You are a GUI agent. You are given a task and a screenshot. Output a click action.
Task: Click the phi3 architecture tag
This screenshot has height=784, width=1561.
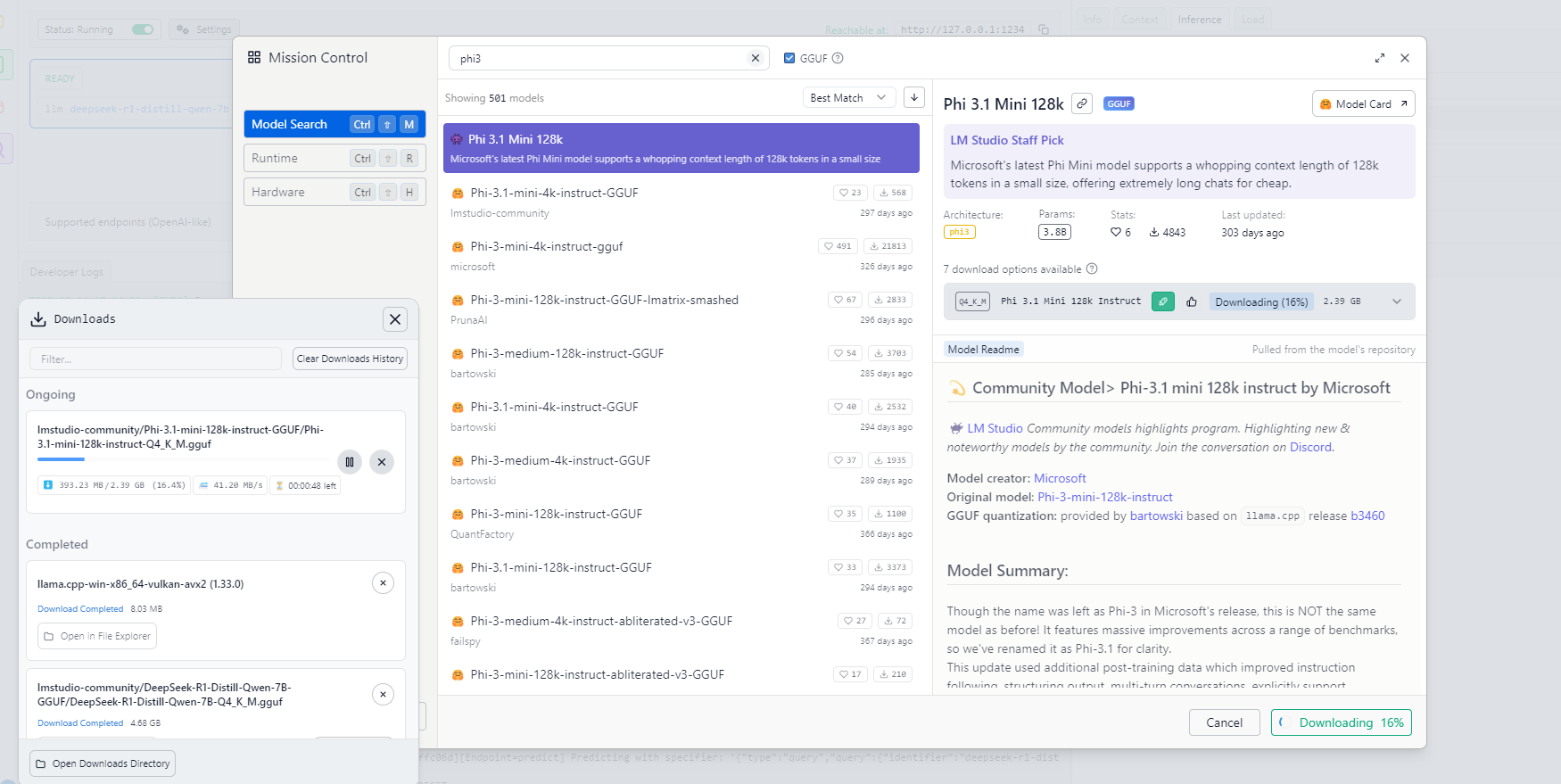(x=960, y=232)
